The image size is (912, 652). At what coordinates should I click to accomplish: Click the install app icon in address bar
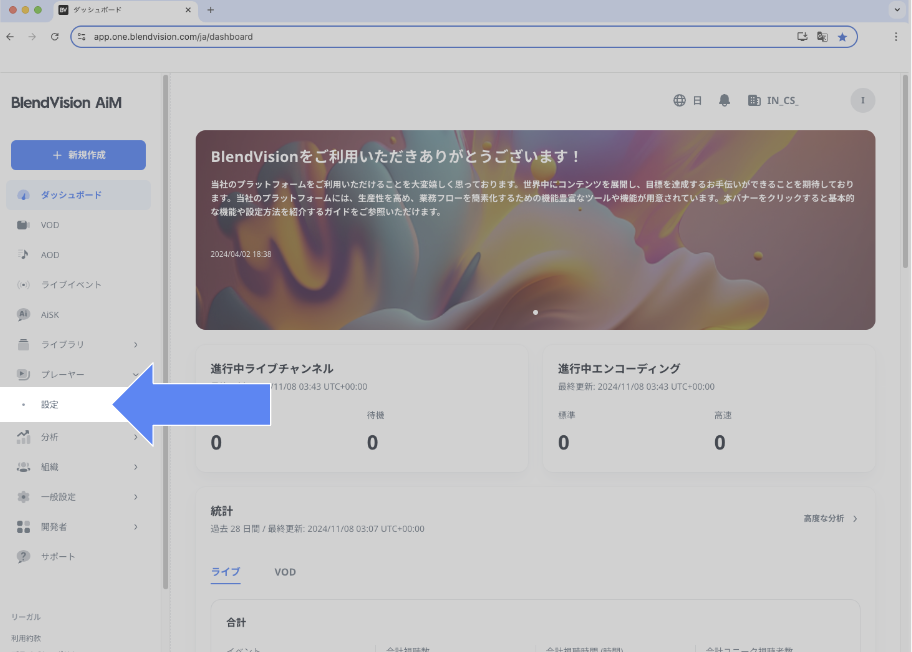click(802, 37)
